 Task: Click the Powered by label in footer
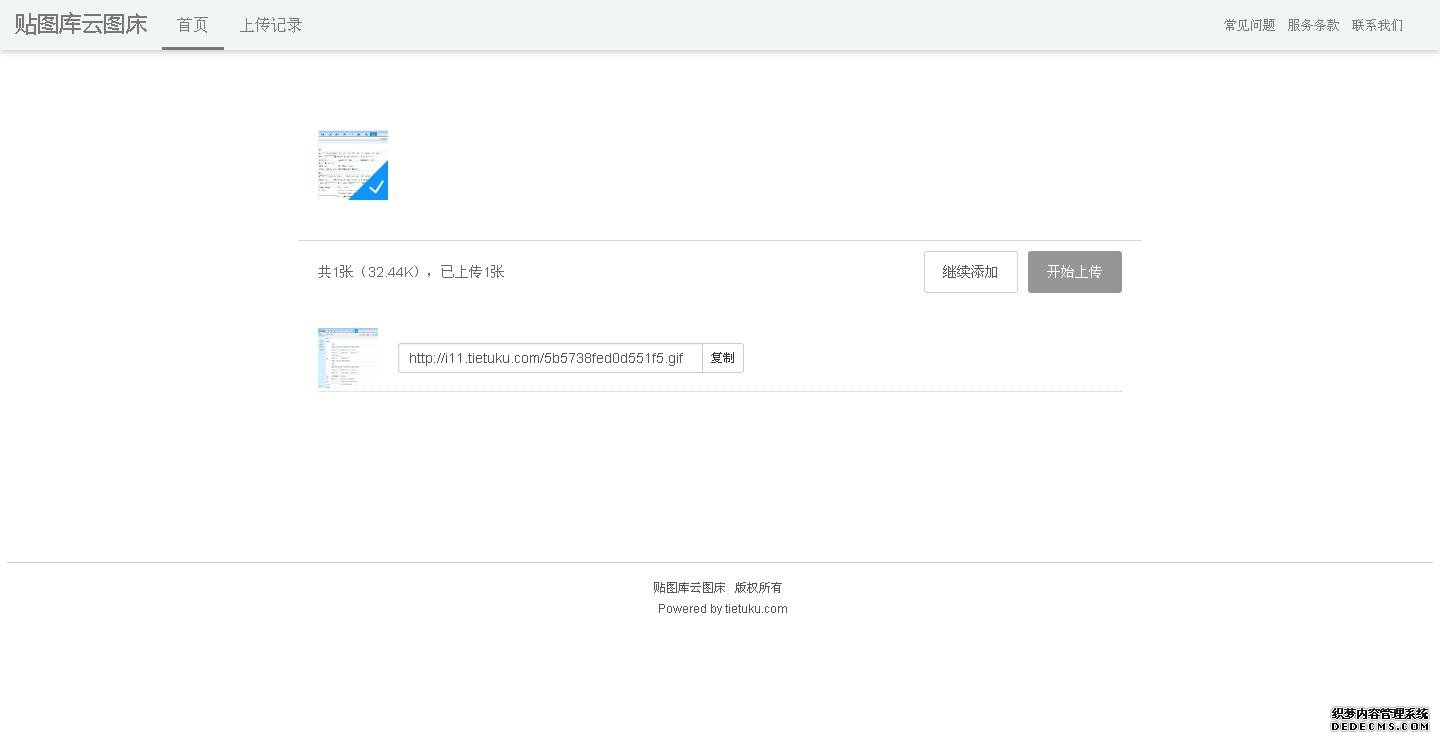pos(689,609)
